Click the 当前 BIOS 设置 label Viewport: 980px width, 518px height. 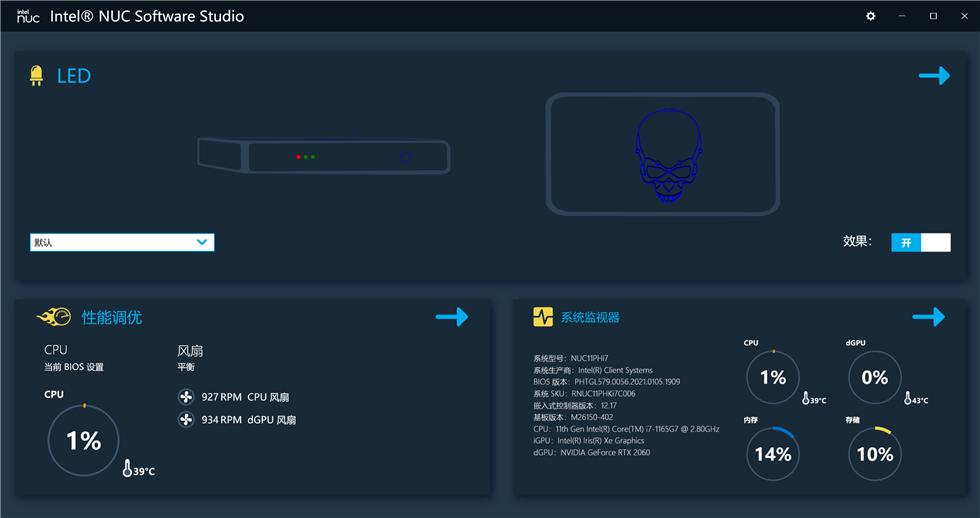click(74, 367)
